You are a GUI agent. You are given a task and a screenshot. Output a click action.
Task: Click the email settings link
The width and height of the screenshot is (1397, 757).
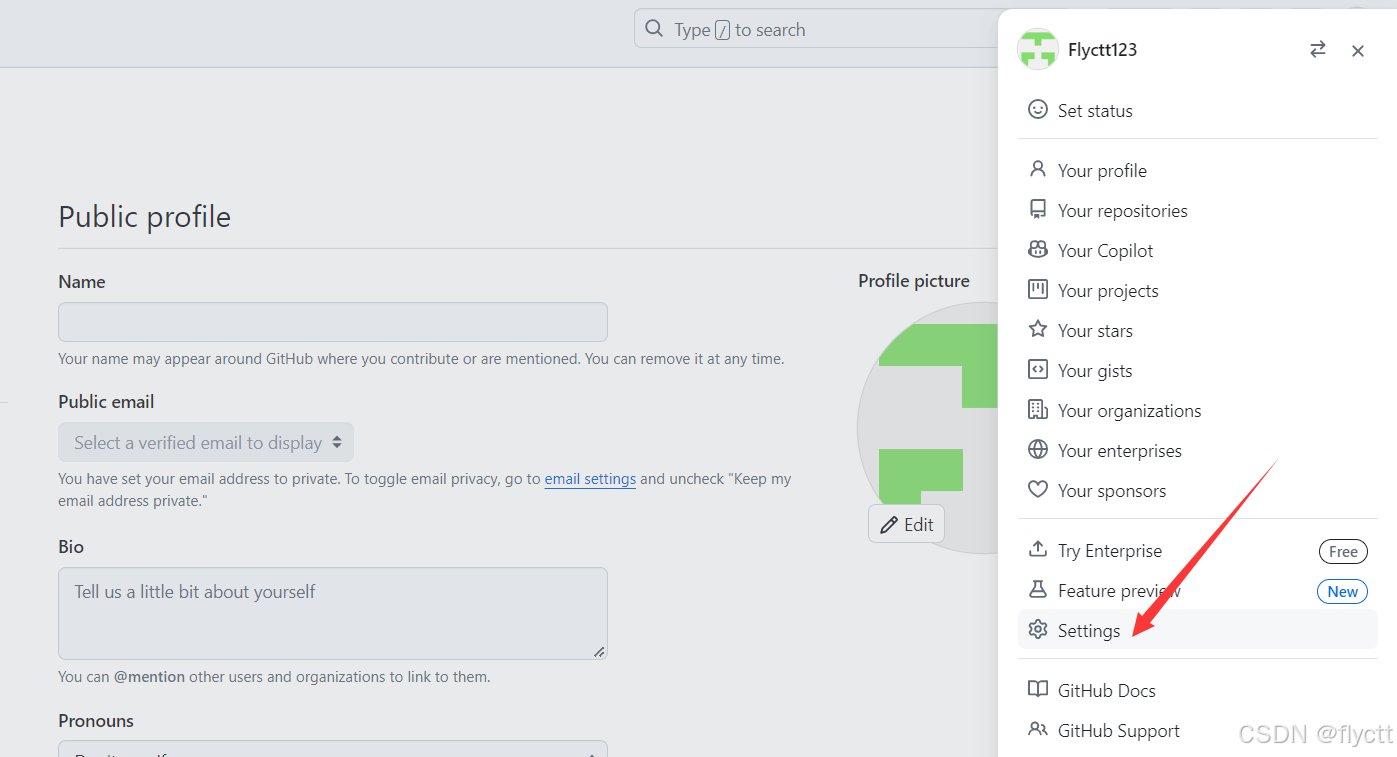pyautogui.click(x=590, y=479)
